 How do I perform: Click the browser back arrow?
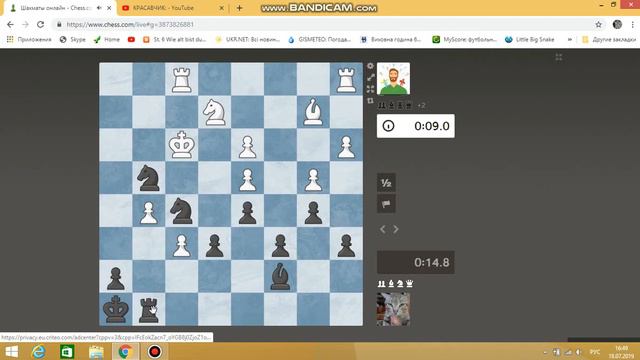click(10, 24)
